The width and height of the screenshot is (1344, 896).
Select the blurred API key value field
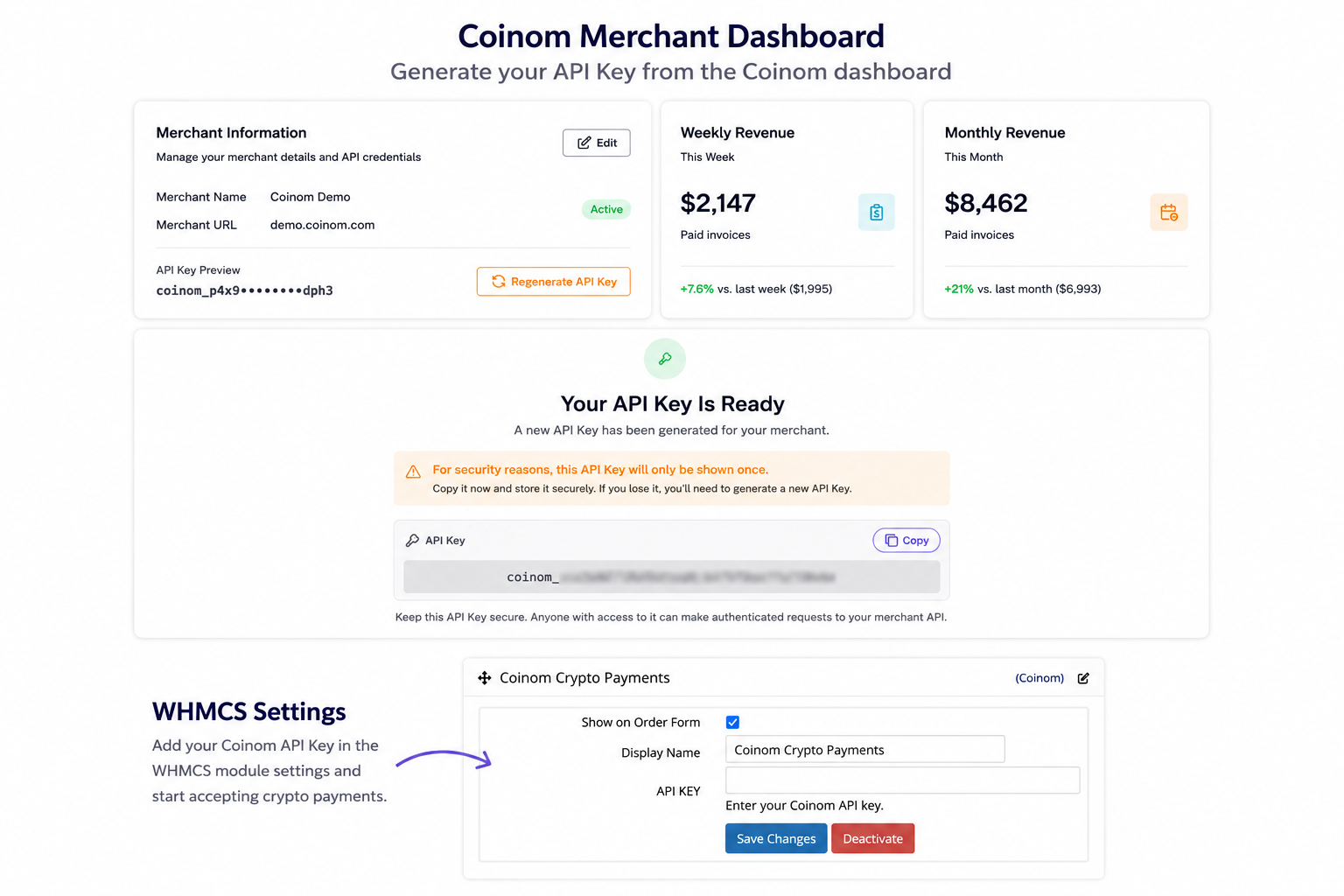click(671, 577)
